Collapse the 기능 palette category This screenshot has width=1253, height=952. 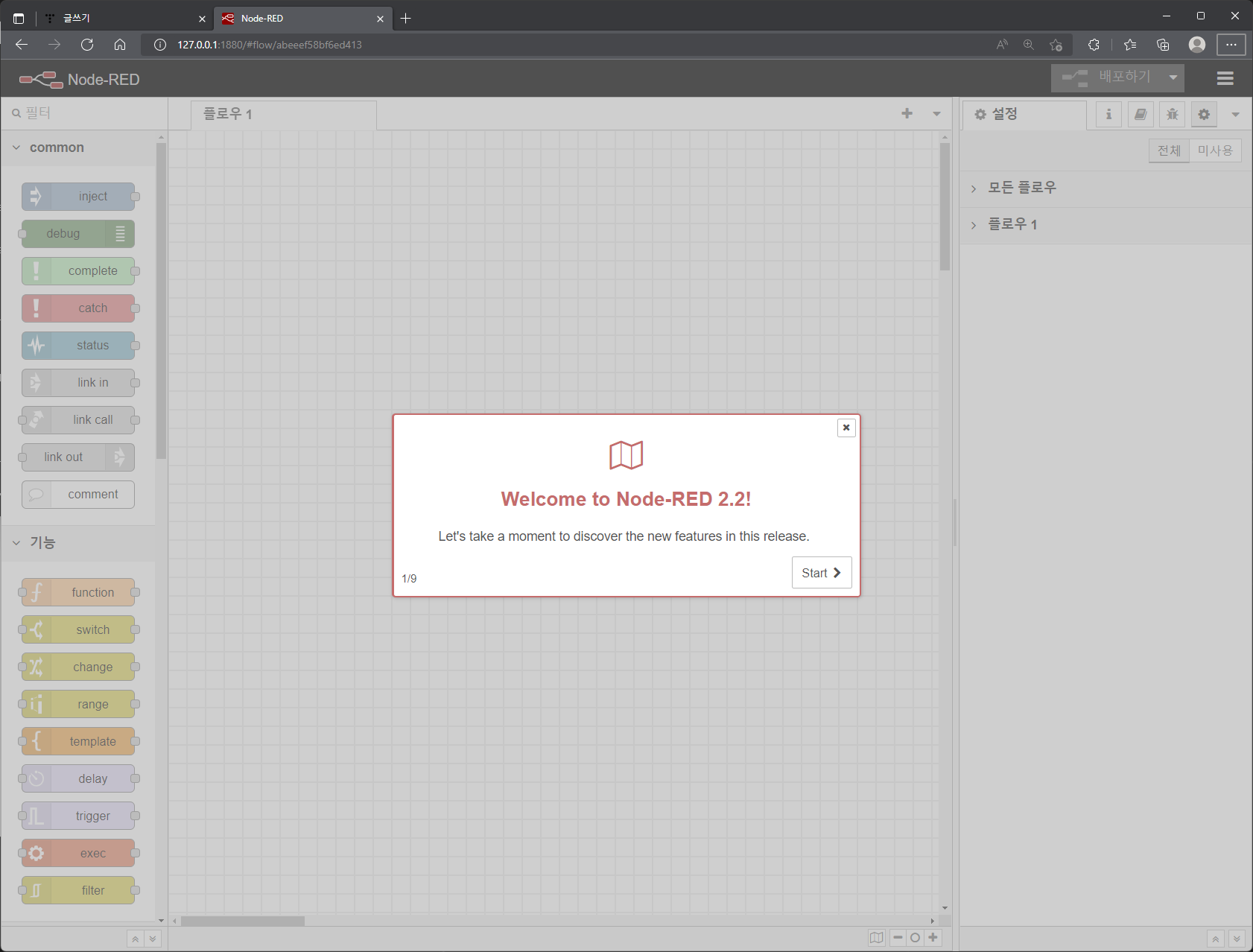coord(78,543)
